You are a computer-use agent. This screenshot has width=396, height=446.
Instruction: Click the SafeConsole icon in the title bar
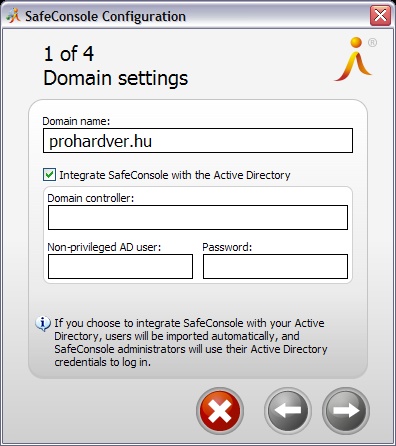tap(13, 16)
